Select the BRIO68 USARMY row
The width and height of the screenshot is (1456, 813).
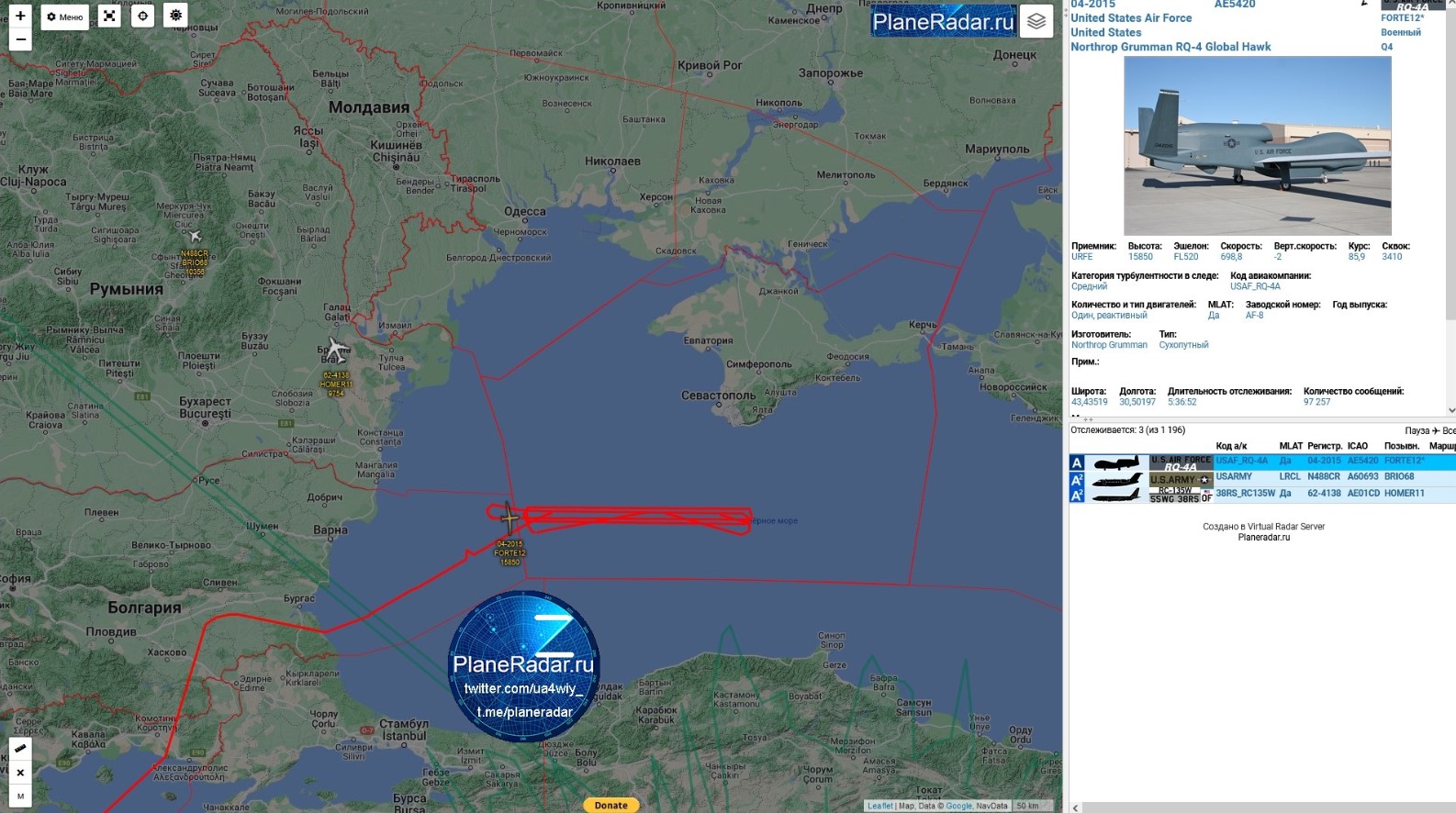(1285, 477)
